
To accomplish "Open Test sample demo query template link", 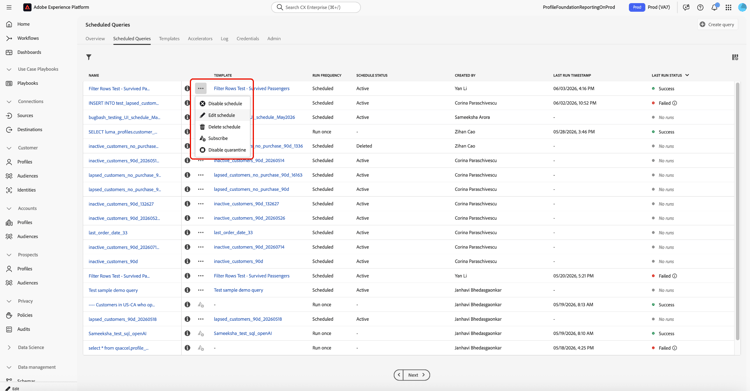I will pyautogui.click(x=238, y=290).
